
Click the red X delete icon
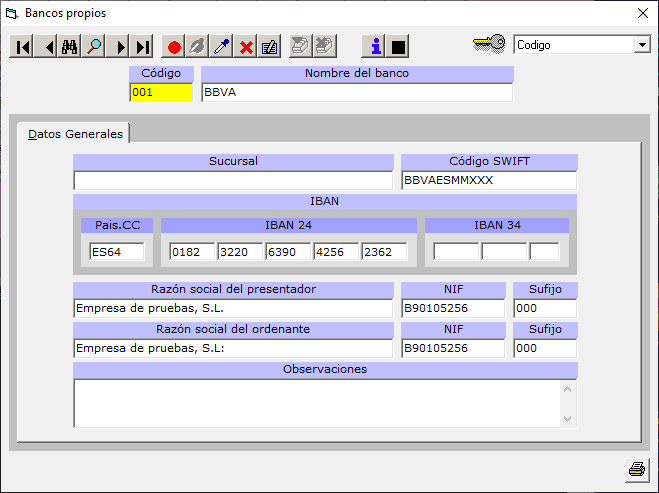click(246, 47)
